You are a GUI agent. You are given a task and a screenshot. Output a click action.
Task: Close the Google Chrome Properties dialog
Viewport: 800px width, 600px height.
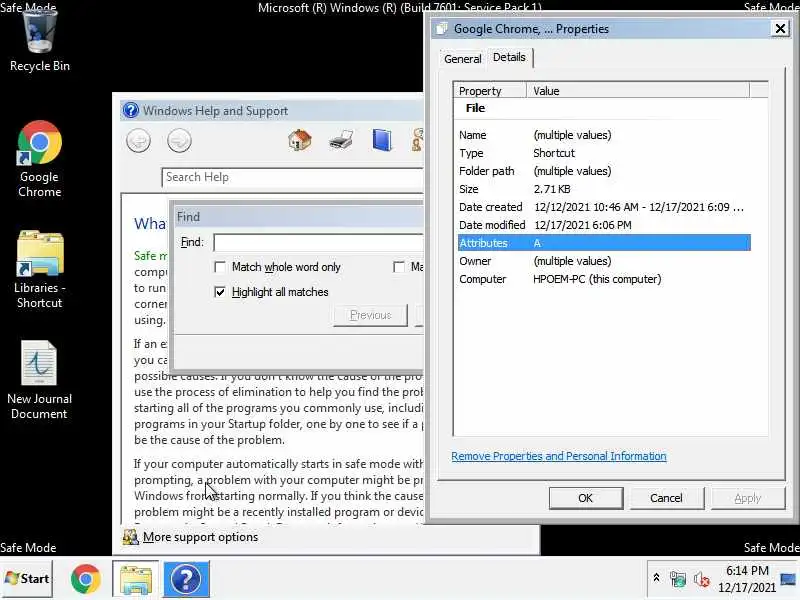point(780,29)
